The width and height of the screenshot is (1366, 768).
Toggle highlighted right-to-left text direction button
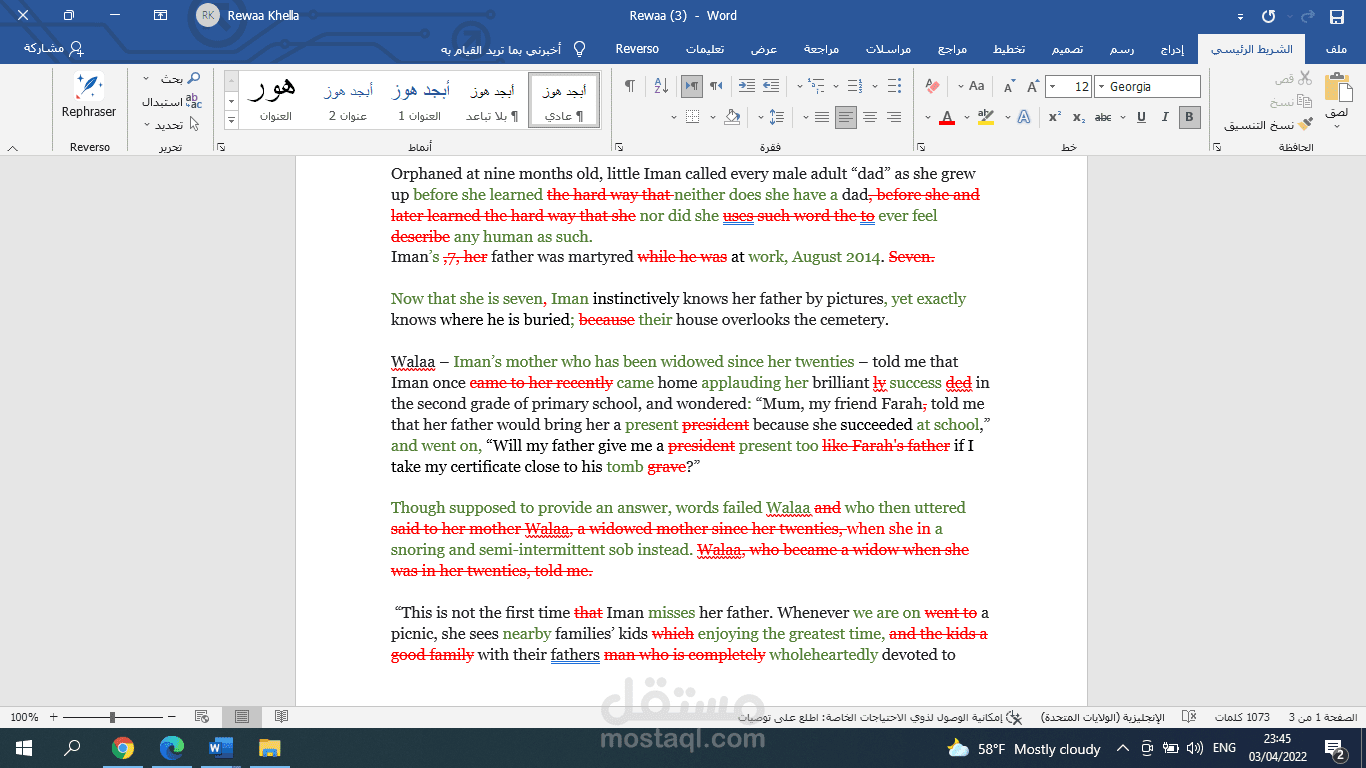click(691, 86)
